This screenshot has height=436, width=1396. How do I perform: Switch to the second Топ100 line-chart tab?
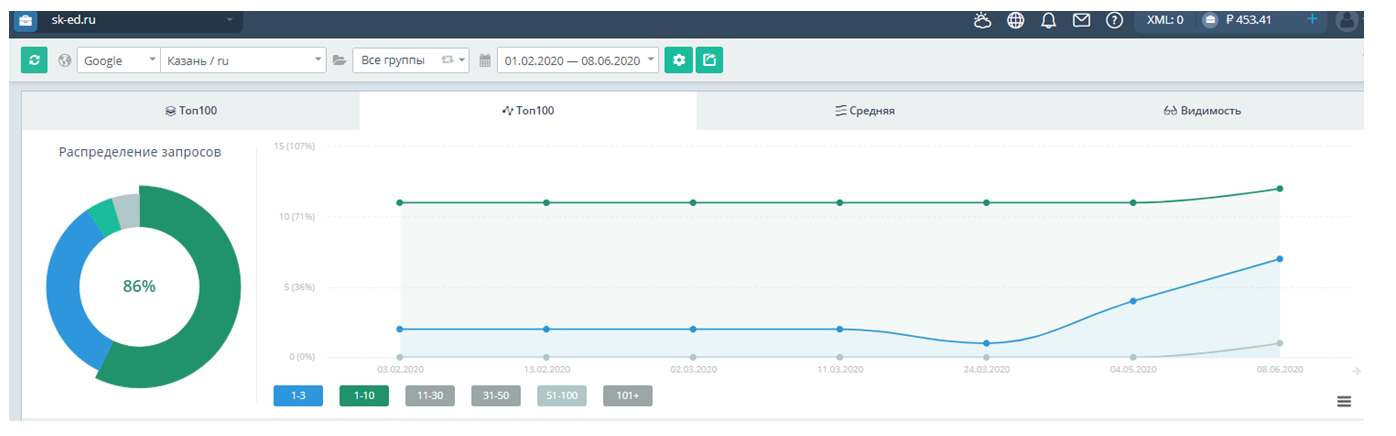(528, 111)
